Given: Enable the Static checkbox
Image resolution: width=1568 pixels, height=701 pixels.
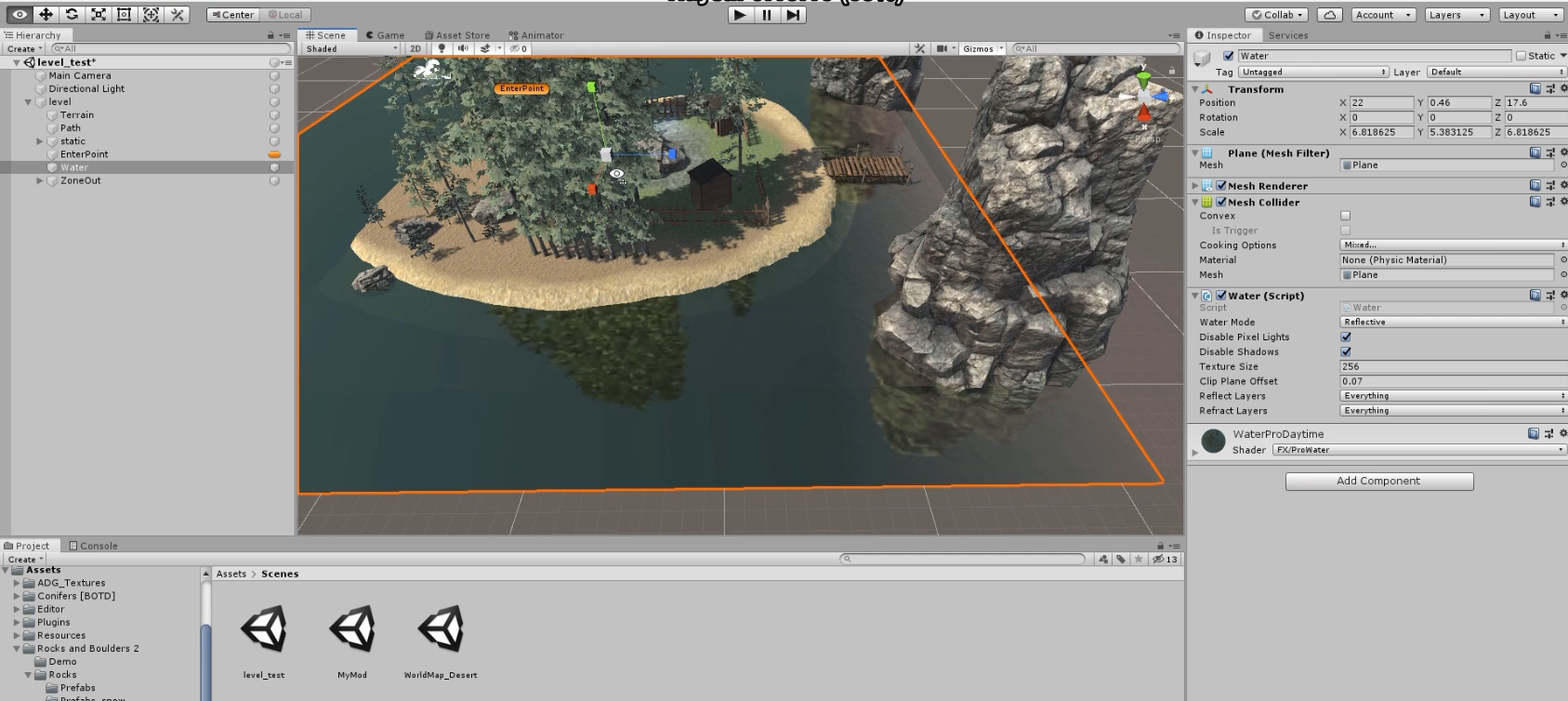Looking at the screenshot, I should (x=1521, y=56).
